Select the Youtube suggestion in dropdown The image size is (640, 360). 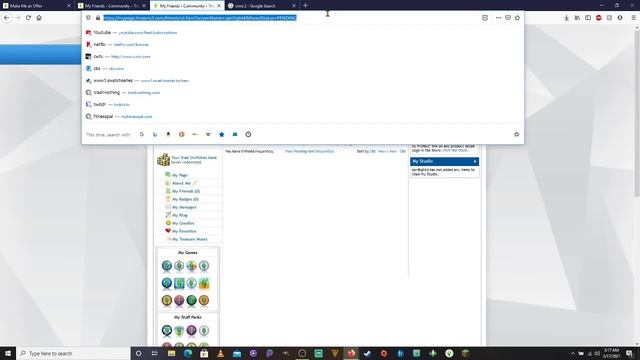302,33
